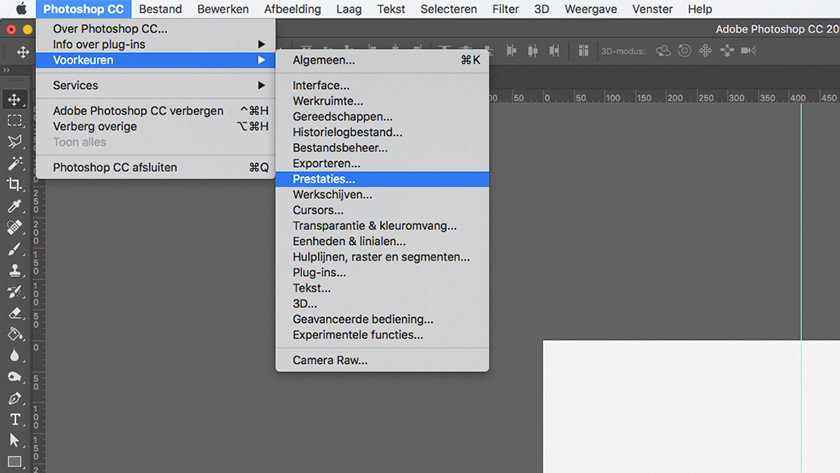This screenshot has height=473, width=840.
Task: Select the Move tool in the tools panel
Action: click(x=14, y=100)
